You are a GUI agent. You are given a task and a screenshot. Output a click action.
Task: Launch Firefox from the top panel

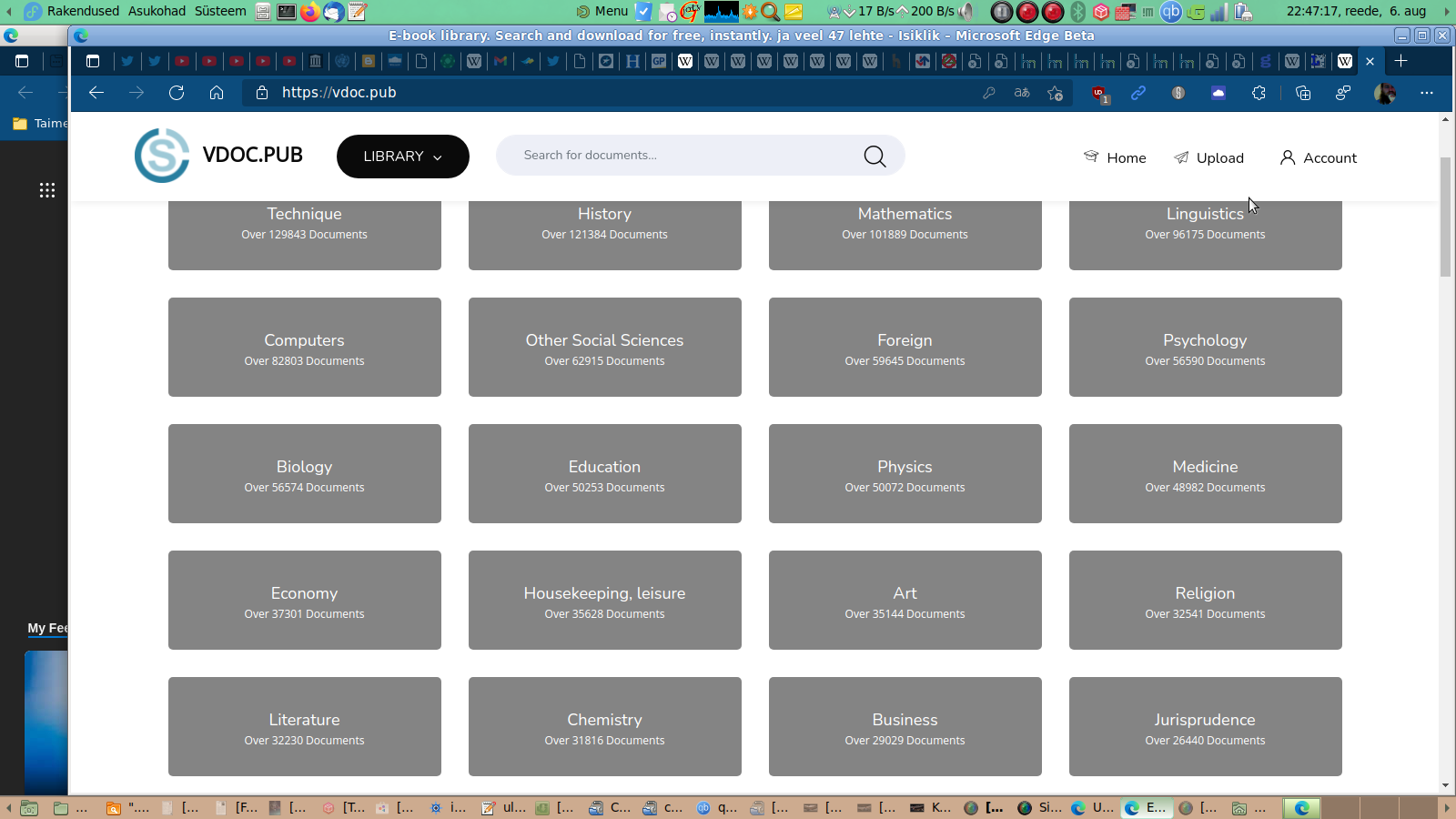[x=310, y=12]
